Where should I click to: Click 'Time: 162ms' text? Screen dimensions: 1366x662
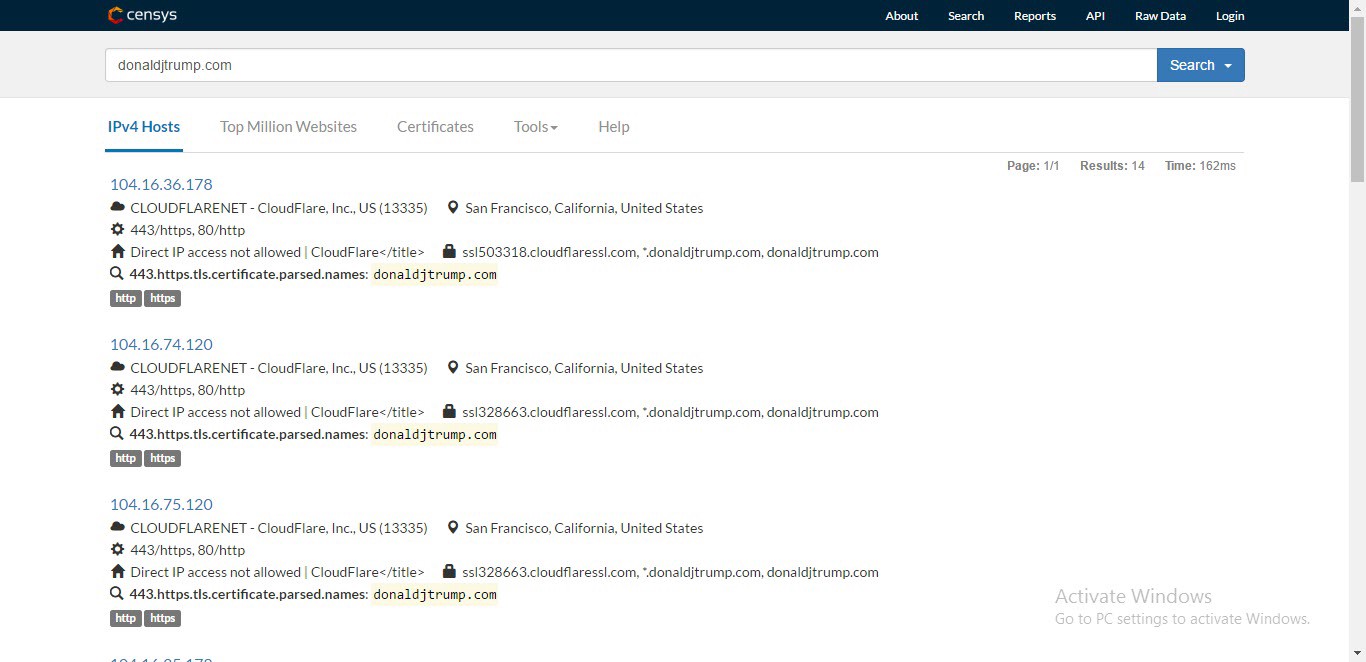[1200, 166]
